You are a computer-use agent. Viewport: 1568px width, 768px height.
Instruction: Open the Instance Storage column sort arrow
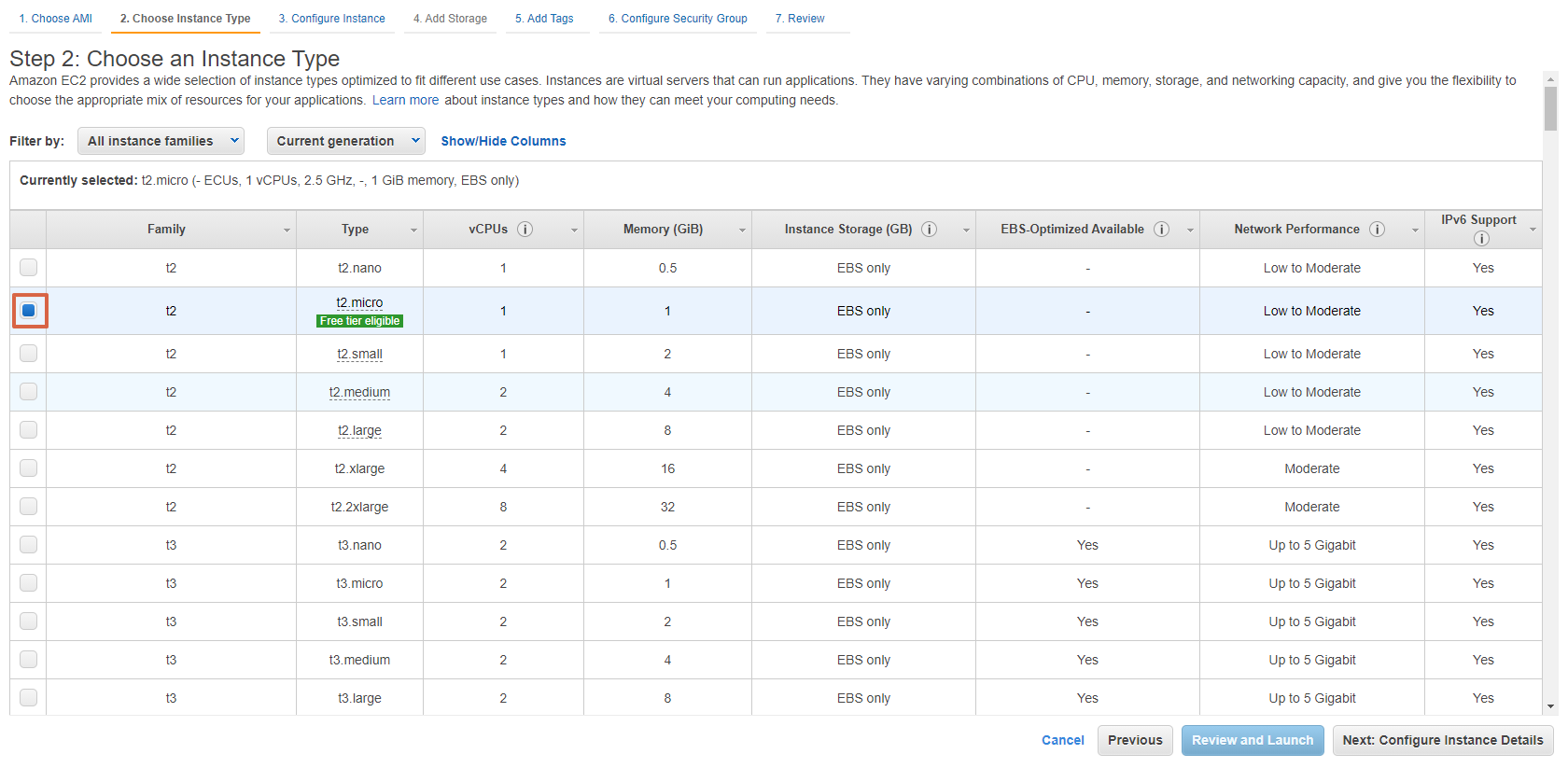[x=966, y=230]
